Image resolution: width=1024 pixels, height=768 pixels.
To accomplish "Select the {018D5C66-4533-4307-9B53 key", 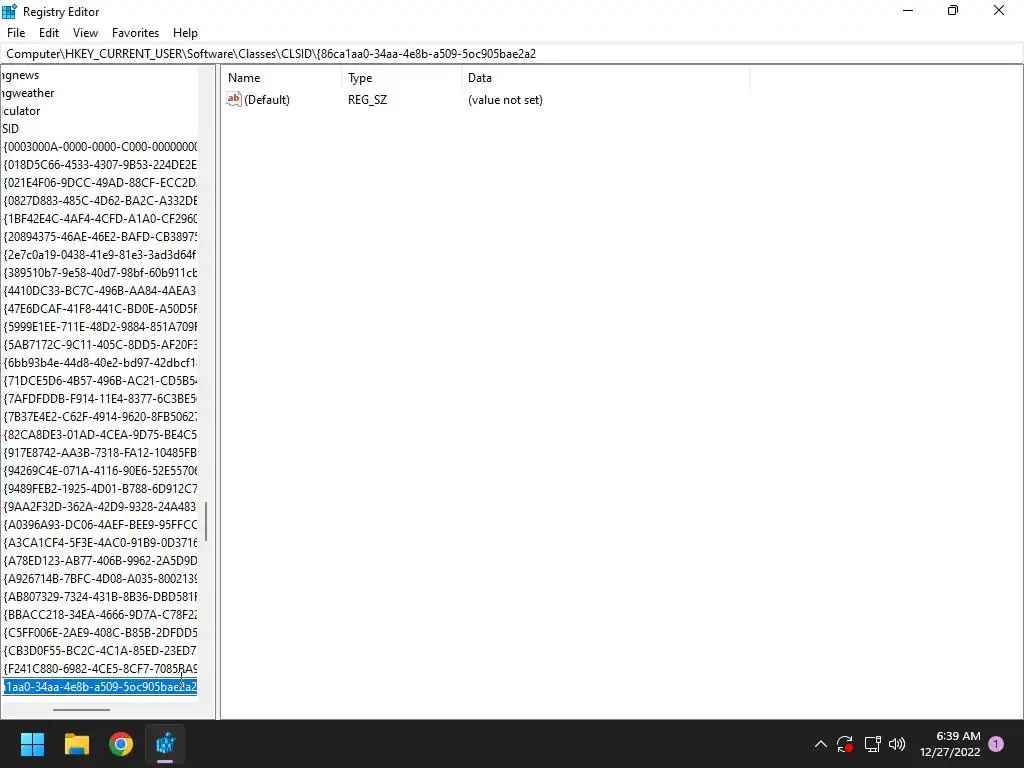I will click(100, 165).
